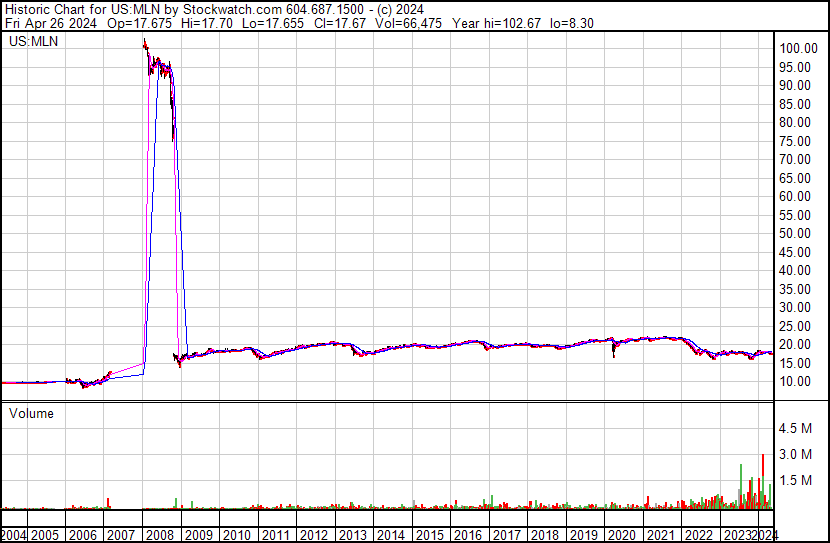Click the 3.0 M volume axis label
830x543 pixels.
tap(795, 454)
